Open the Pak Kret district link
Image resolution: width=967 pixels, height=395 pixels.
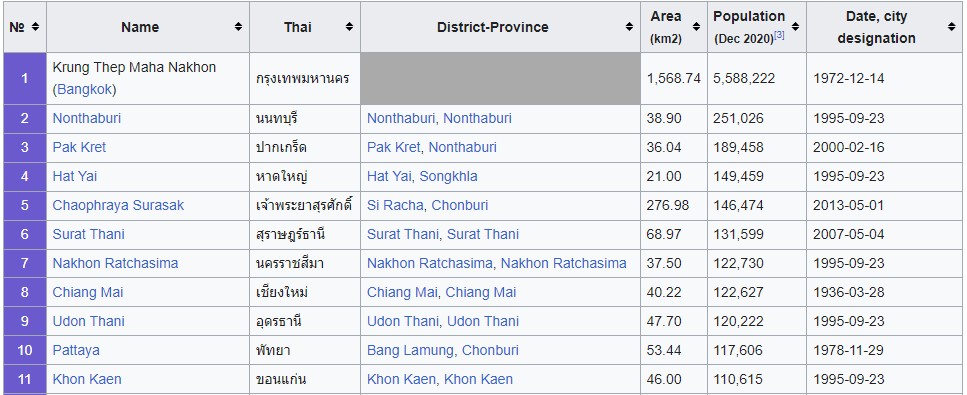click(x=393, y=147)
